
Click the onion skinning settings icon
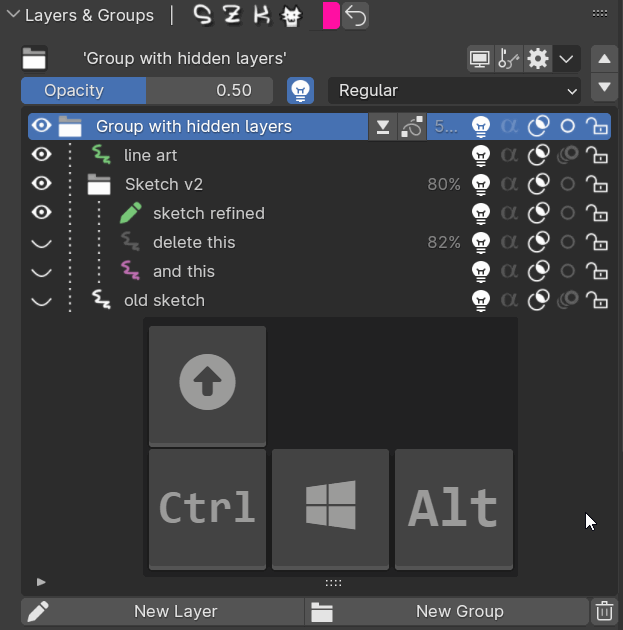pyautogui.click(x=509, y=59)
